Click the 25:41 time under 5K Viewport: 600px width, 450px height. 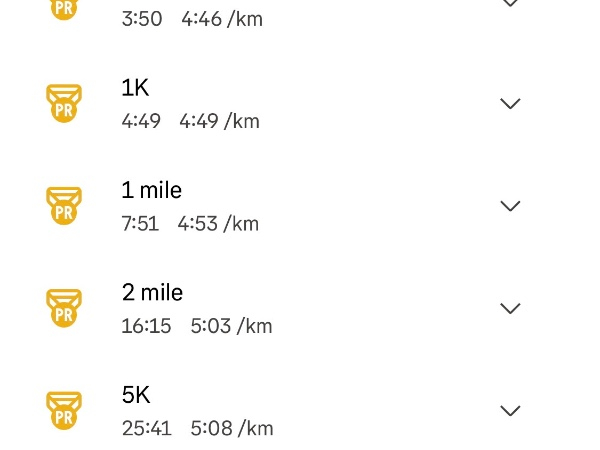(146, 428)
